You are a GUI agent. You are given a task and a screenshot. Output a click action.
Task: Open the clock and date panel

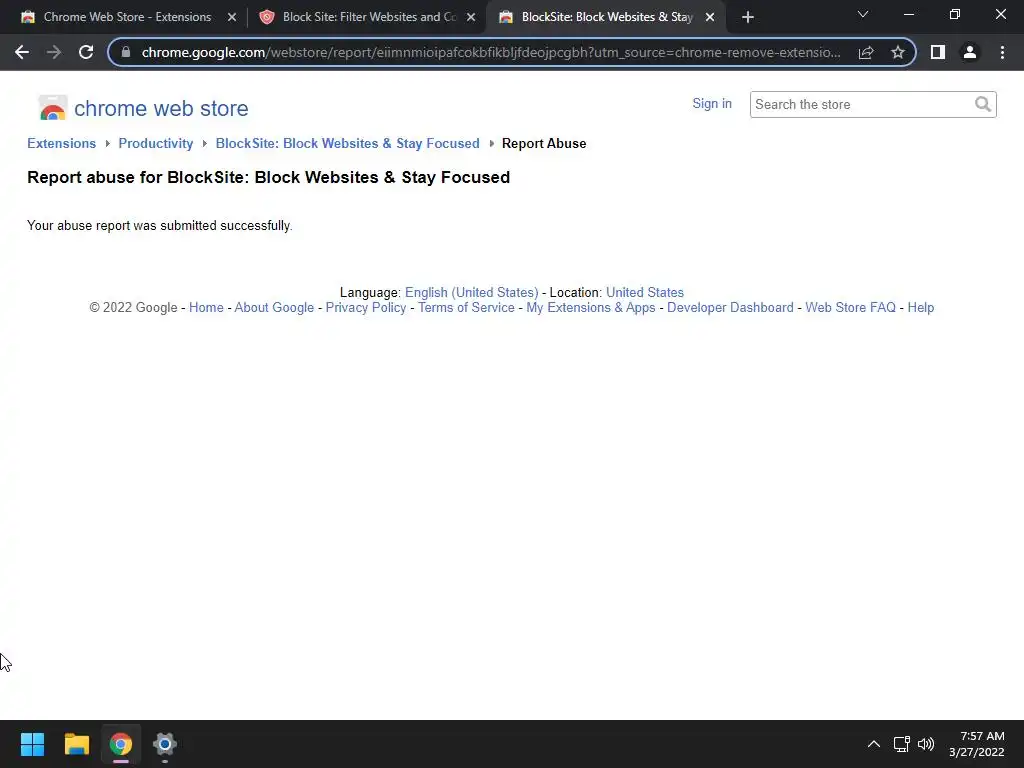(977, 744)
